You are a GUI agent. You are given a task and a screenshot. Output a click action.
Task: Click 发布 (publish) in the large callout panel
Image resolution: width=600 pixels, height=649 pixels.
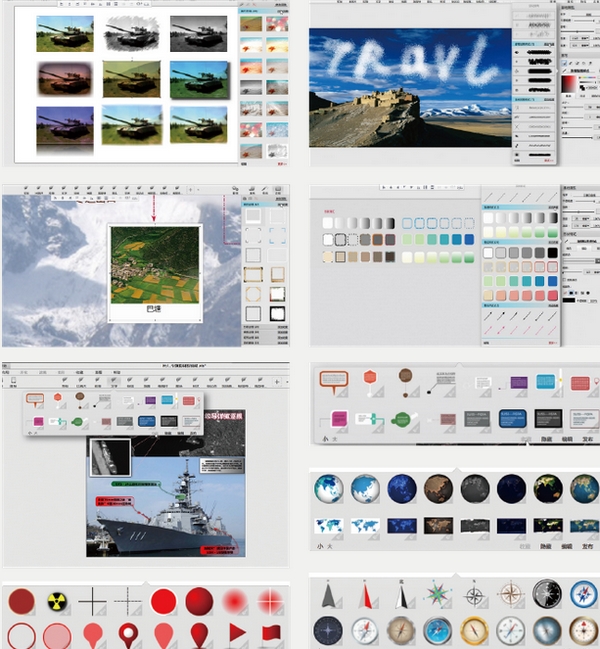[x=589, y=438]
